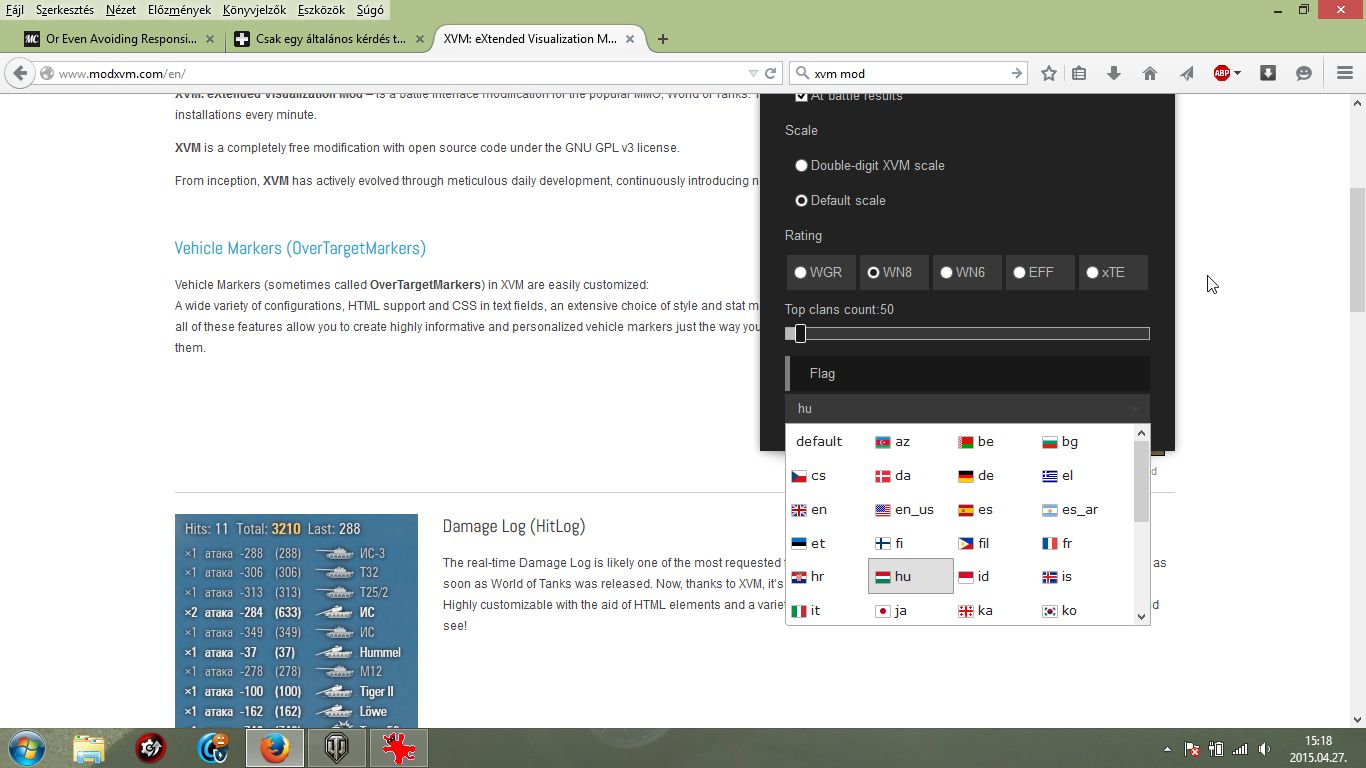Toggle the At battle results checkbox
The width and height of the screenshot is (1366, 768).
(x=801, y=96)
